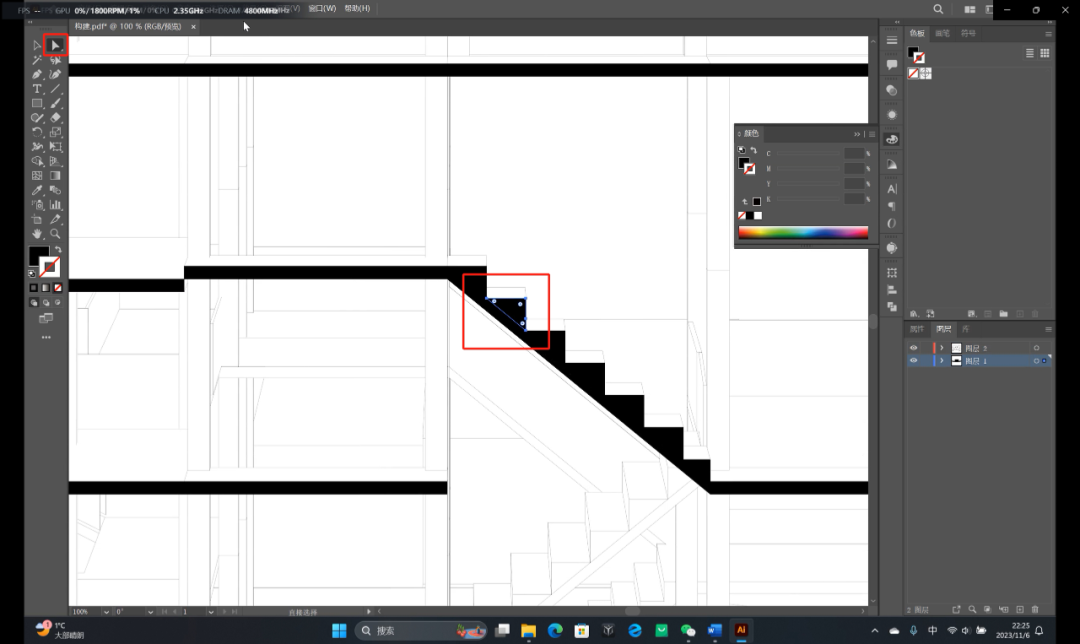
Task: Select the Artboard tool
Action: [37, 219]
